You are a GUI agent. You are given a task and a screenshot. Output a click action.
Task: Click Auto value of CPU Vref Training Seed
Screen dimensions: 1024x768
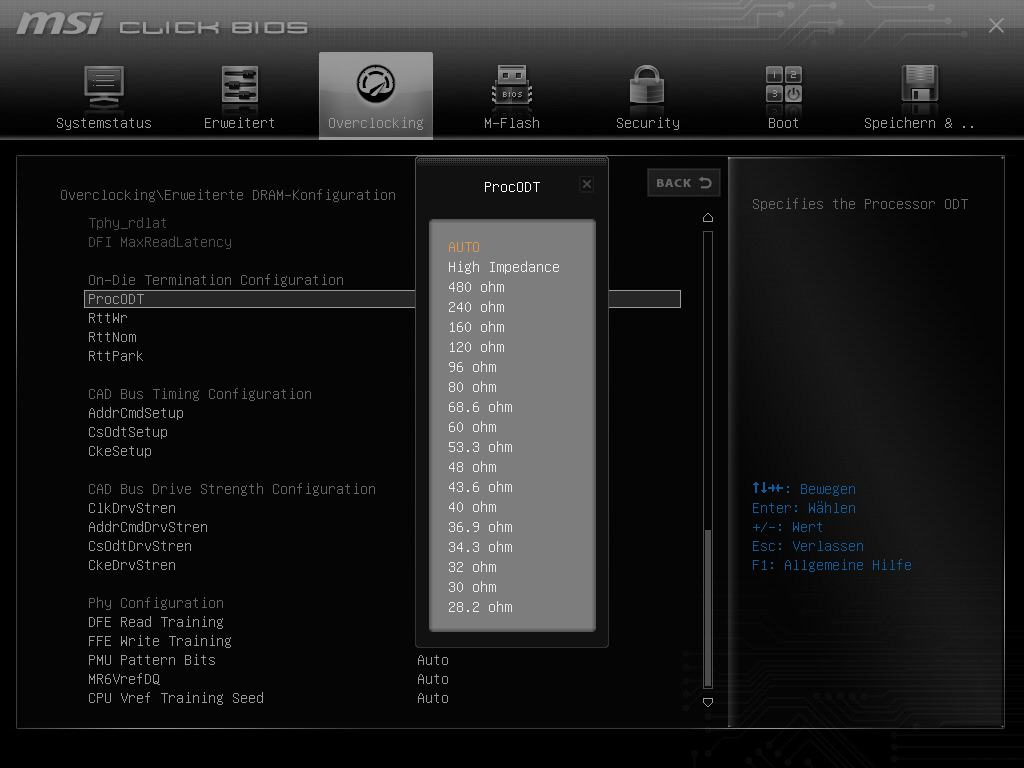(x=433, y=698)
